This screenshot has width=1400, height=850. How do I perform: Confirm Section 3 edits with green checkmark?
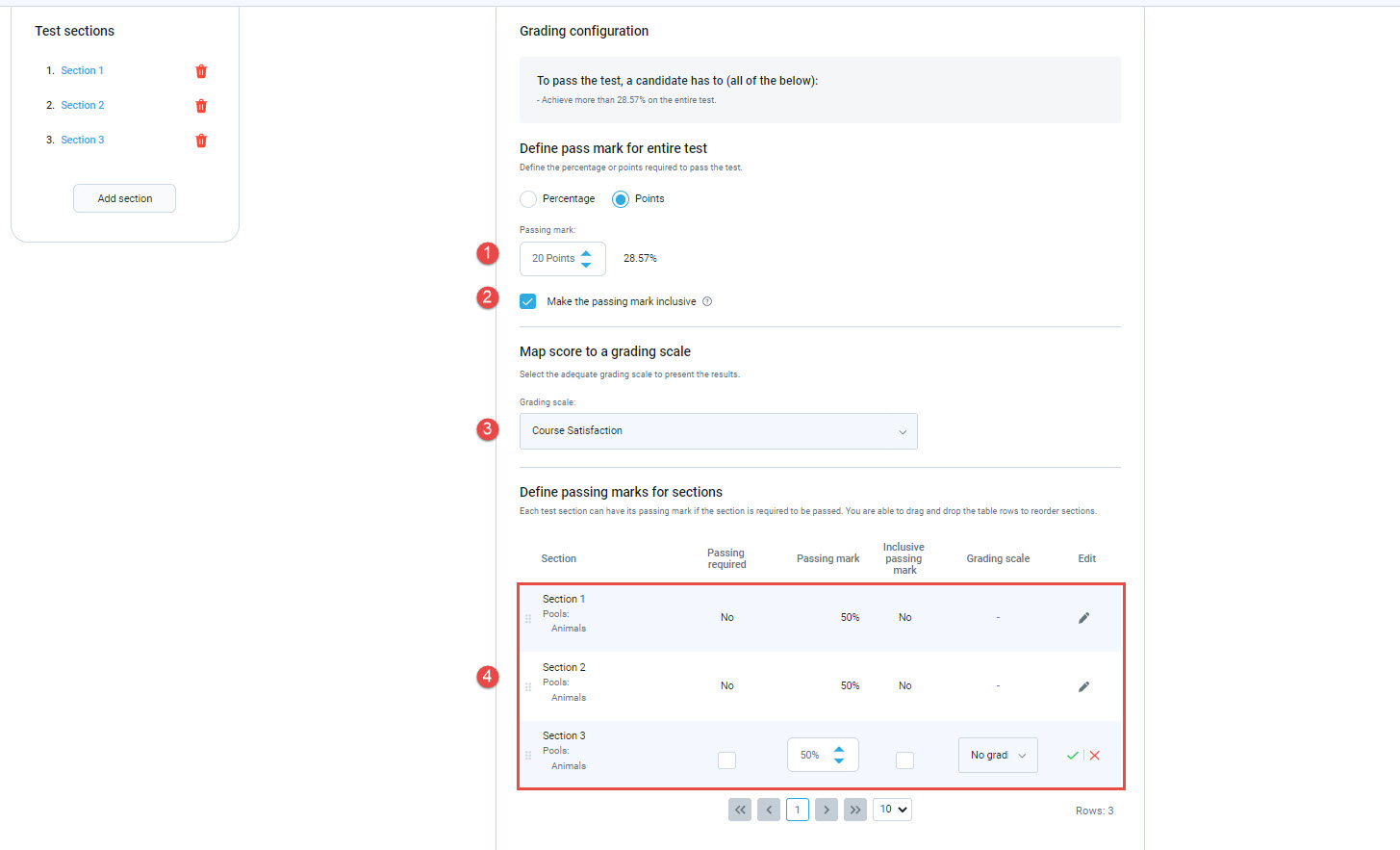1072,756
